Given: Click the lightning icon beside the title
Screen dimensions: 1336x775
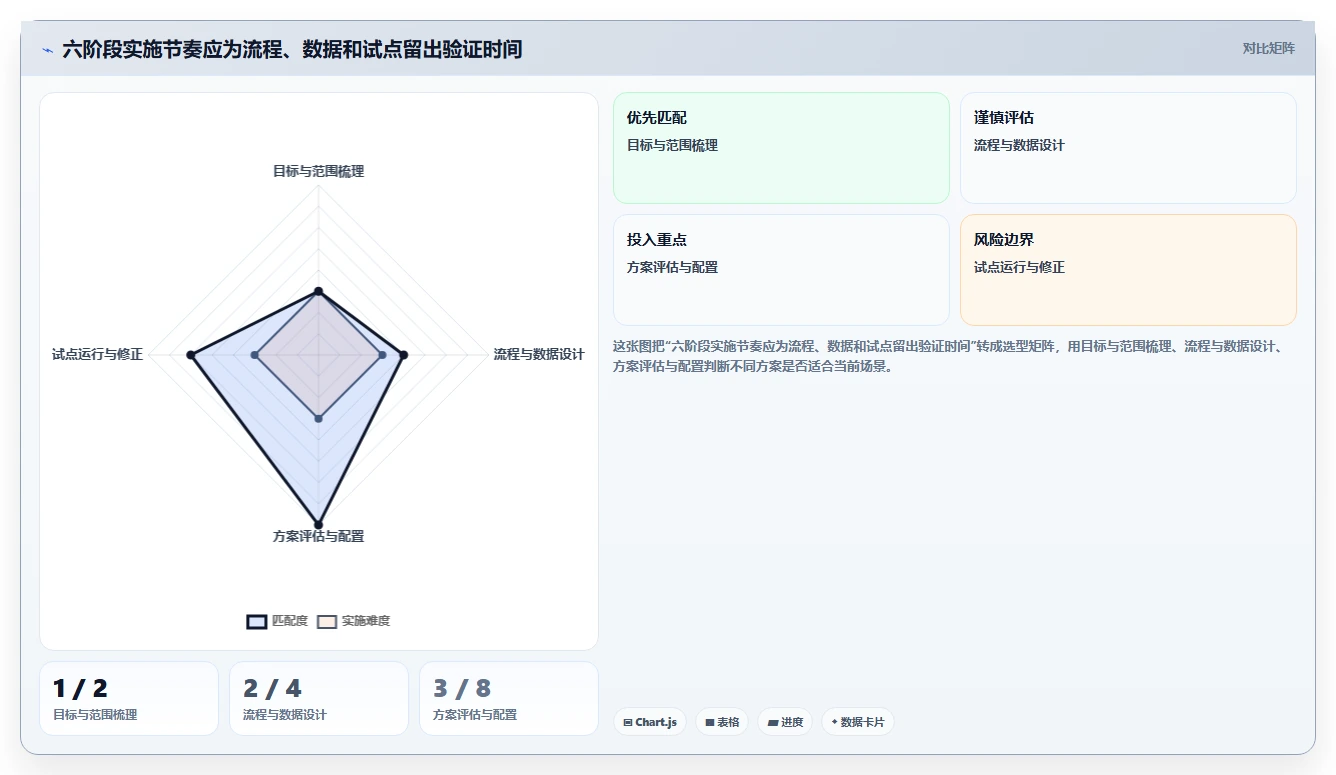Looking at the screenshot, I should pos(48,50).
